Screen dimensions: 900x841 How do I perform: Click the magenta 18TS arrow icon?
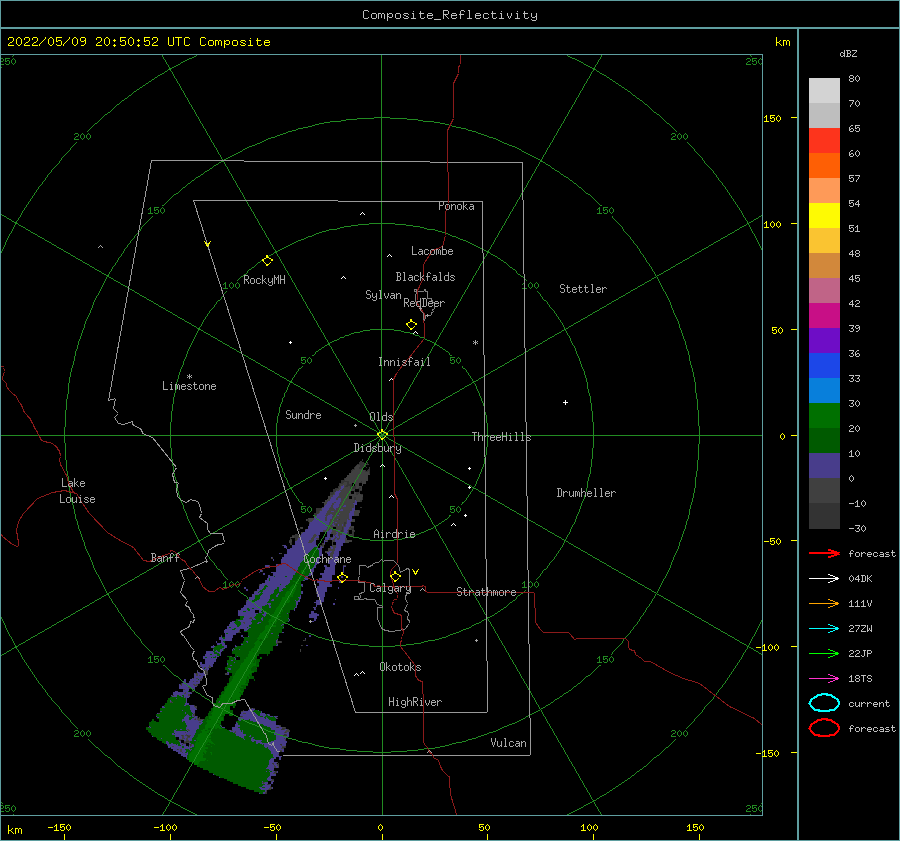[824, 679]
